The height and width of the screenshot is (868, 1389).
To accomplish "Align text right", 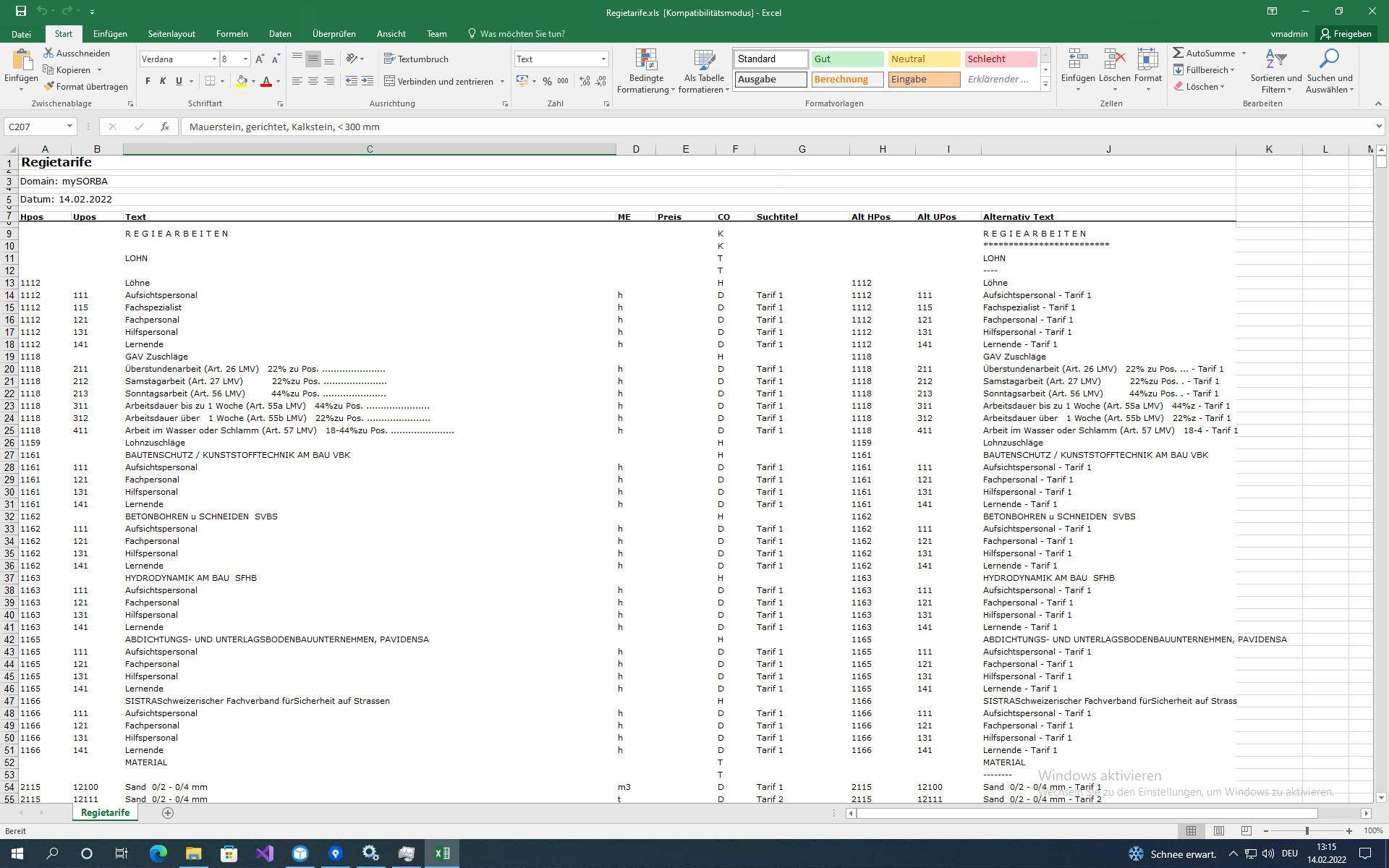I will click(x=329, y=81).
